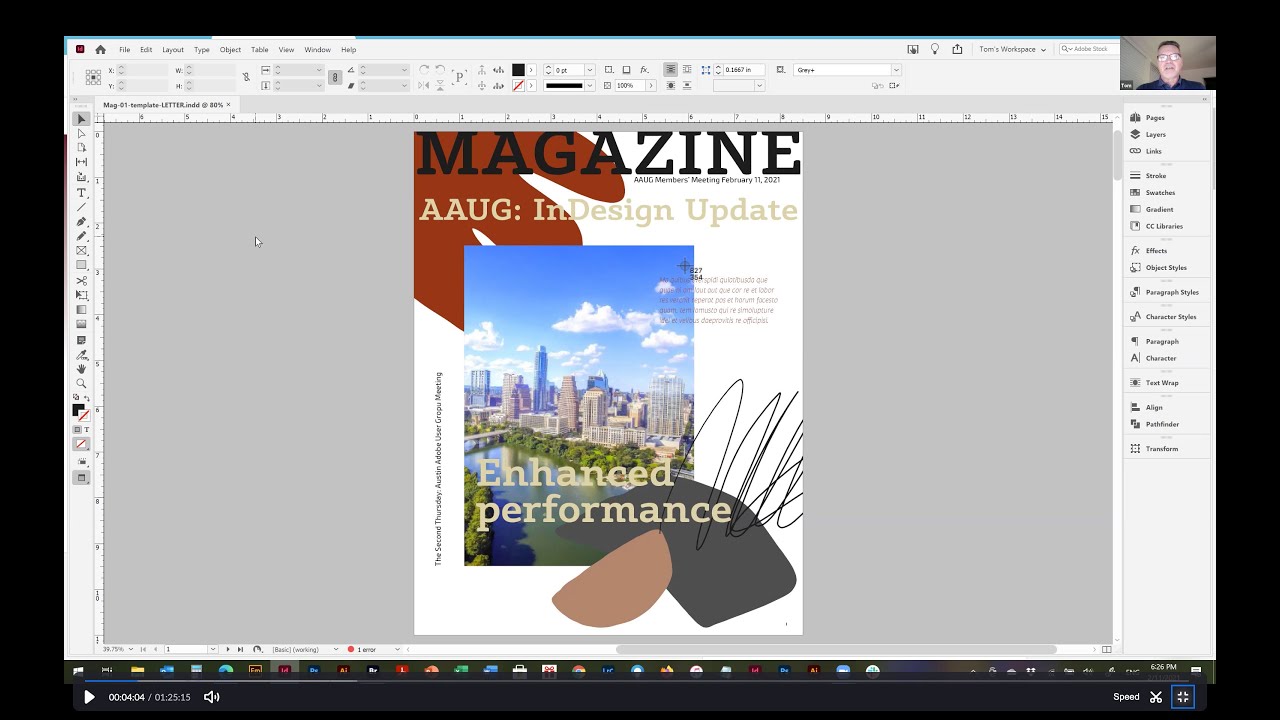Select the Scissors tool
The image size is (1280, 720).
(82, 281)
